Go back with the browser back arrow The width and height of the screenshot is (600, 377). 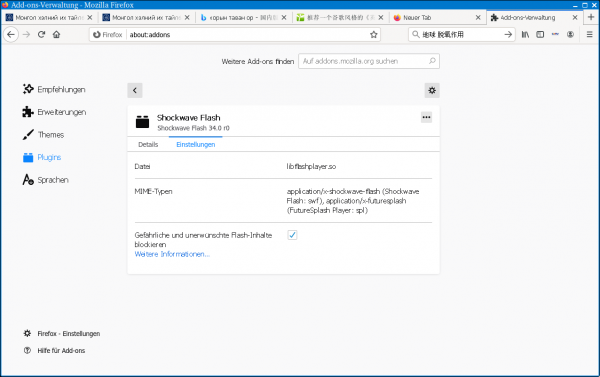pos(11,34)
